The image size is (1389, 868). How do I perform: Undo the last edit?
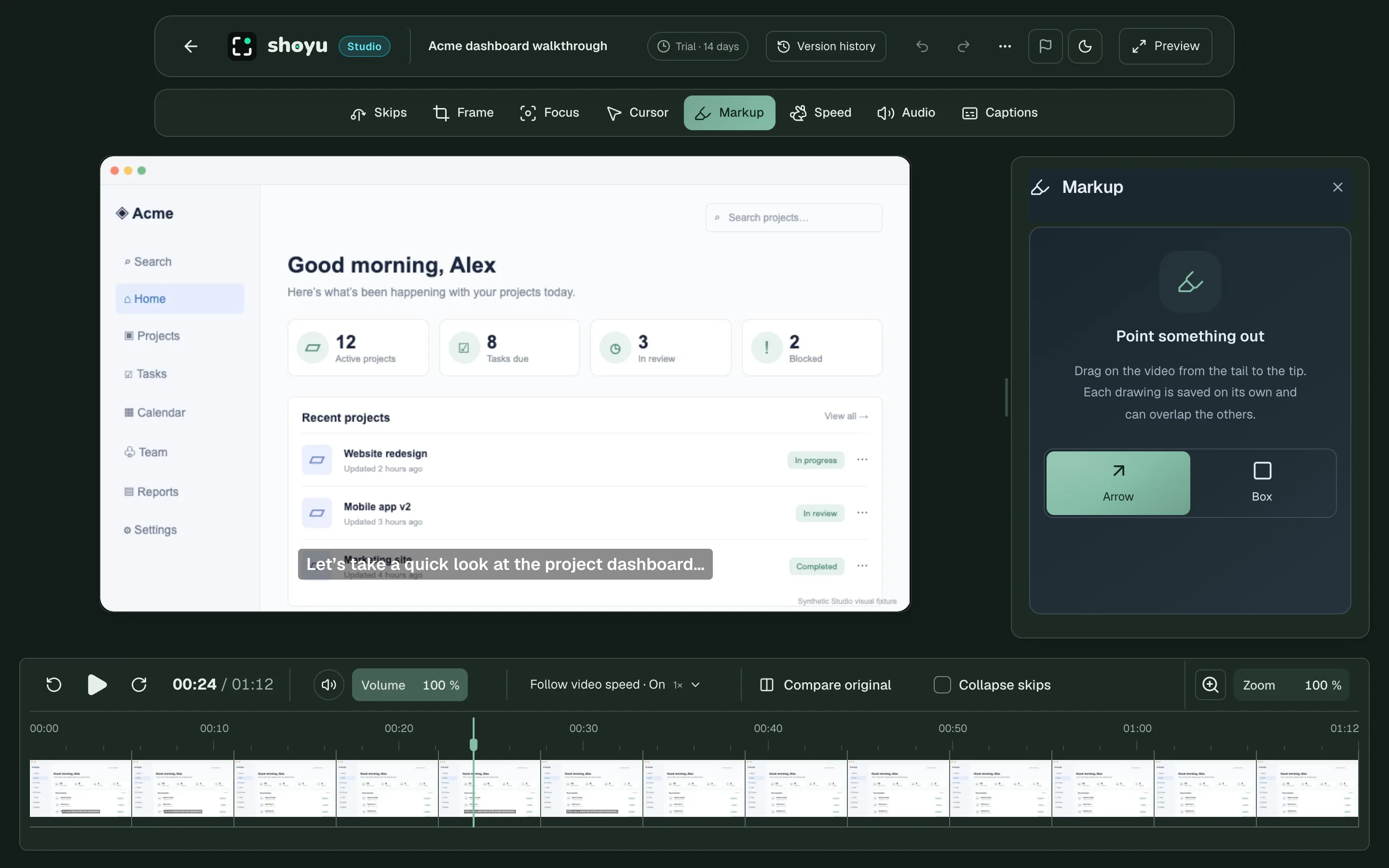(922, 46)
